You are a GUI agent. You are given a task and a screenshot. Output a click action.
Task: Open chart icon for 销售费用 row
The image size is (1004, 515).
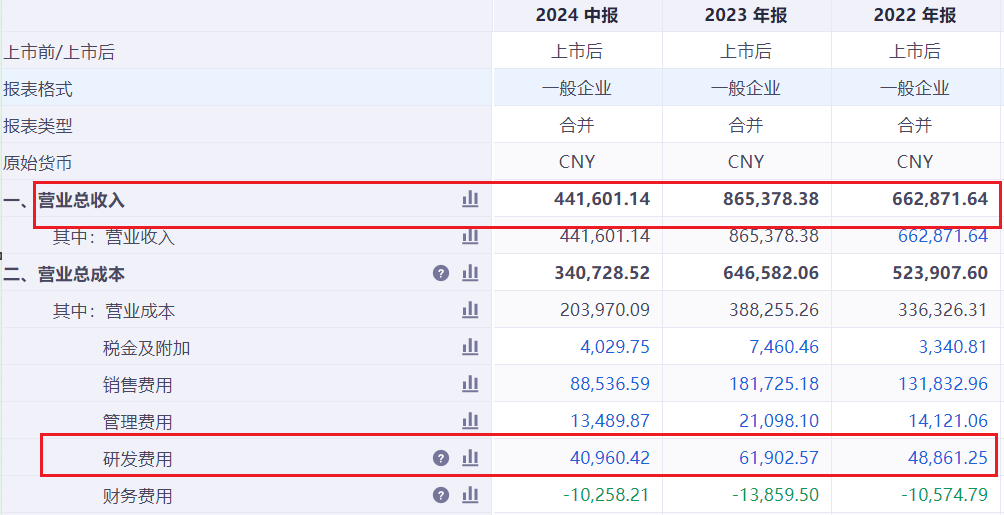470,384
